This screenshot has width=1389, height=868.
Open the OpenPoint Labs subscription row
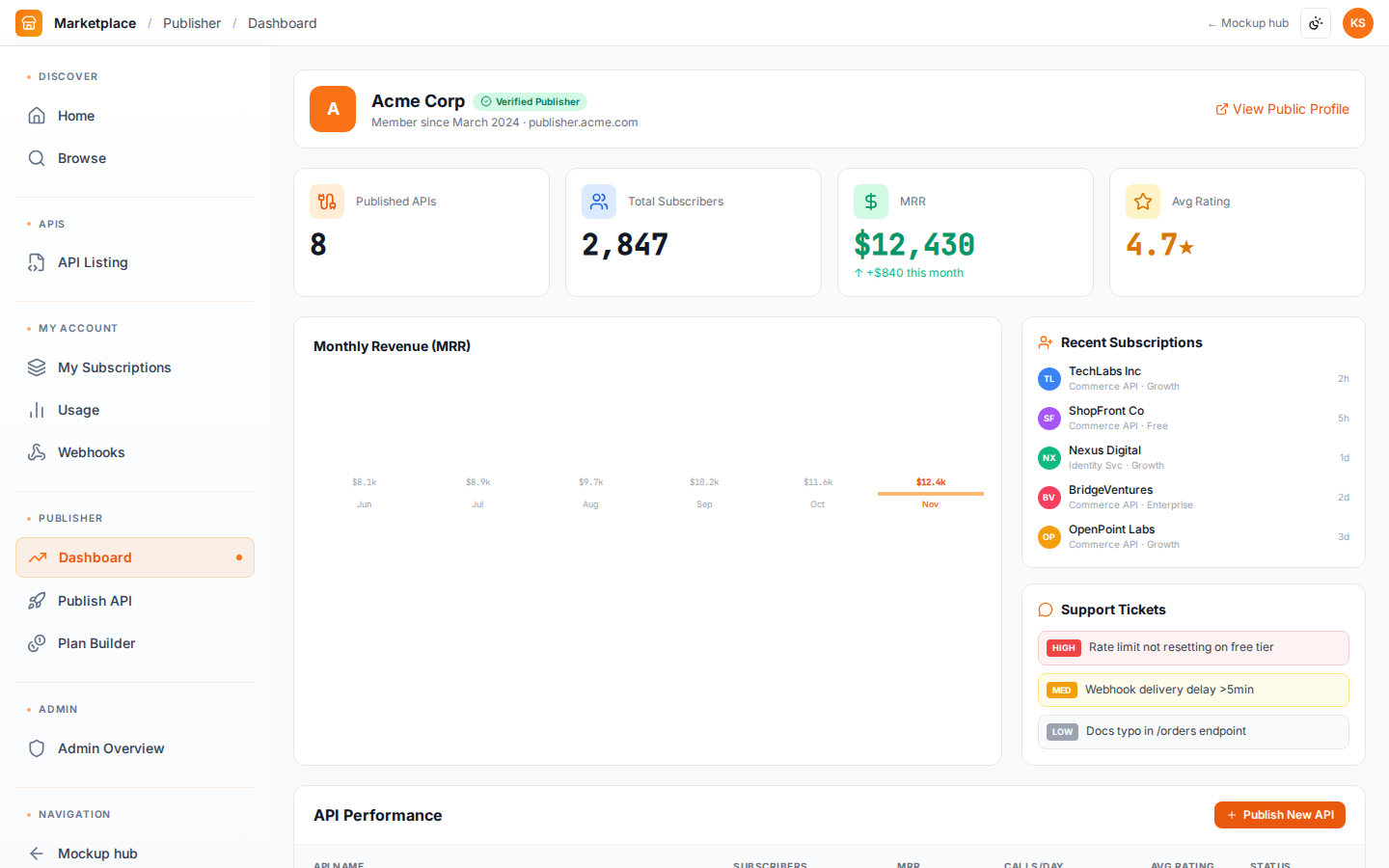pyautogui.click(x=1193, y=537)
